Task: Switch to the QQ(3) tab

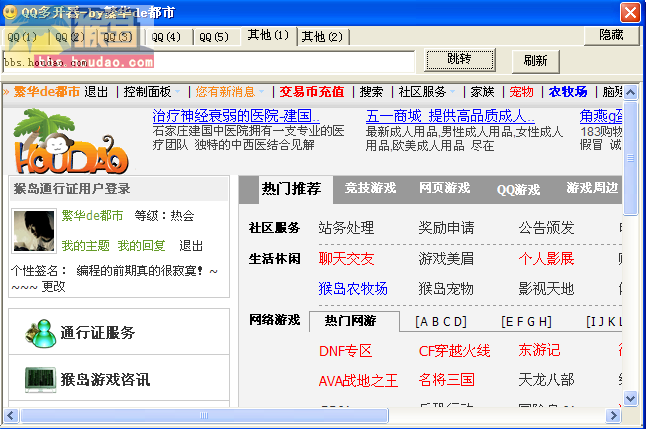Action: coord(118,37)
